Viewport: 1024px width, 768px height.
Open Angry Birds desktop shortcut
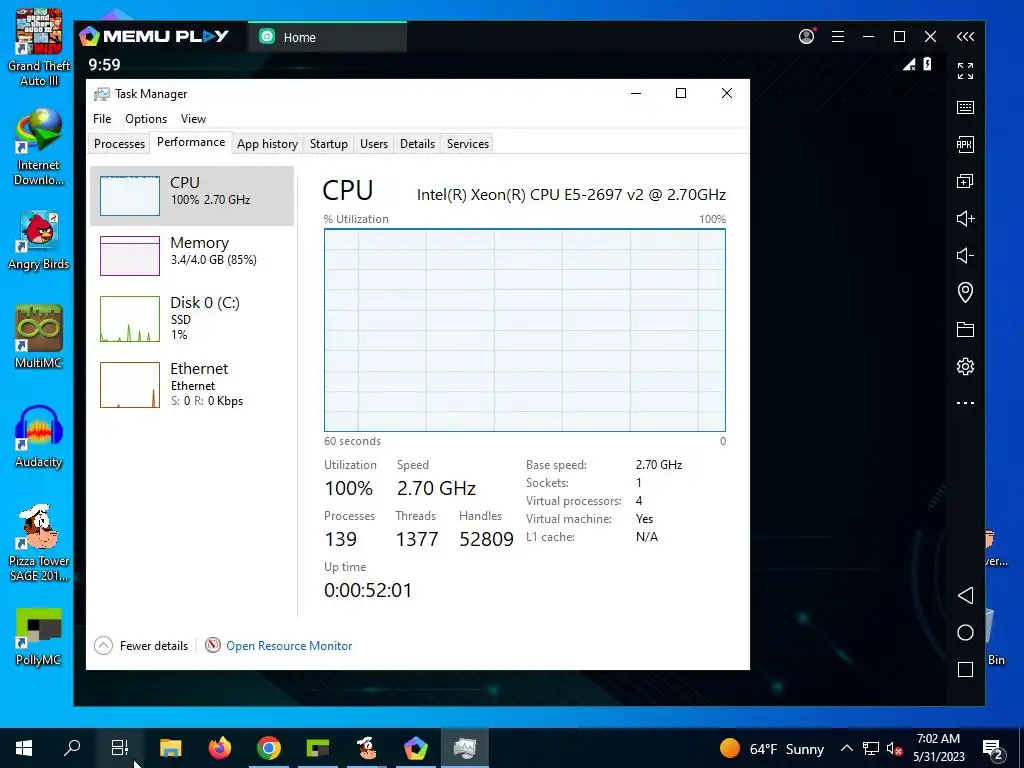pyautogui.click(x=39, y=240)
